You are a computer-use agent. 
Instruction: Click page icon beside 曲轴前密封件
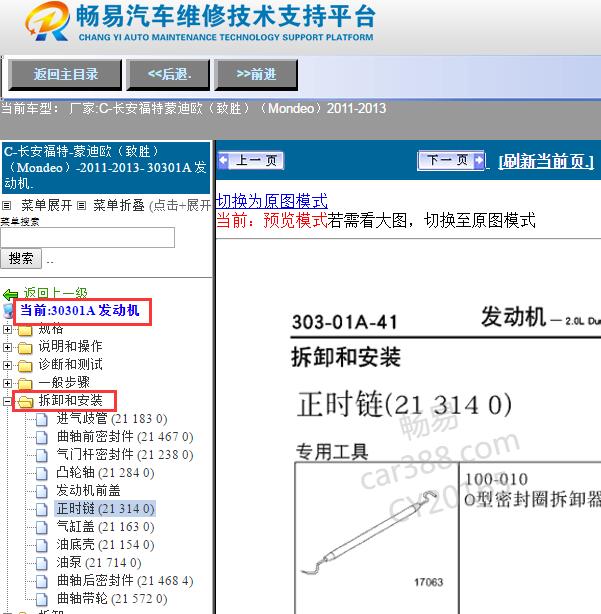pos(42,437)
